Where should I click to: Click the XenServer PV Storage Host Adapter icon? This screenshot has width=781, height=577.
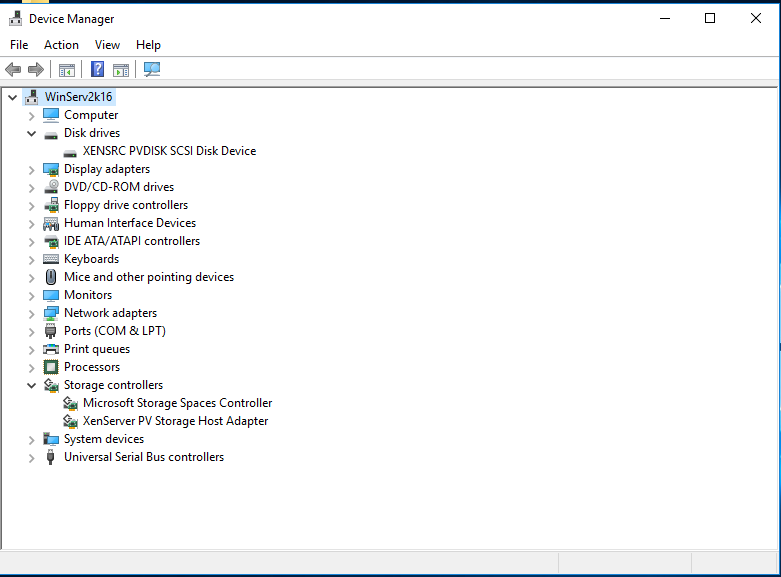[70, 421]
